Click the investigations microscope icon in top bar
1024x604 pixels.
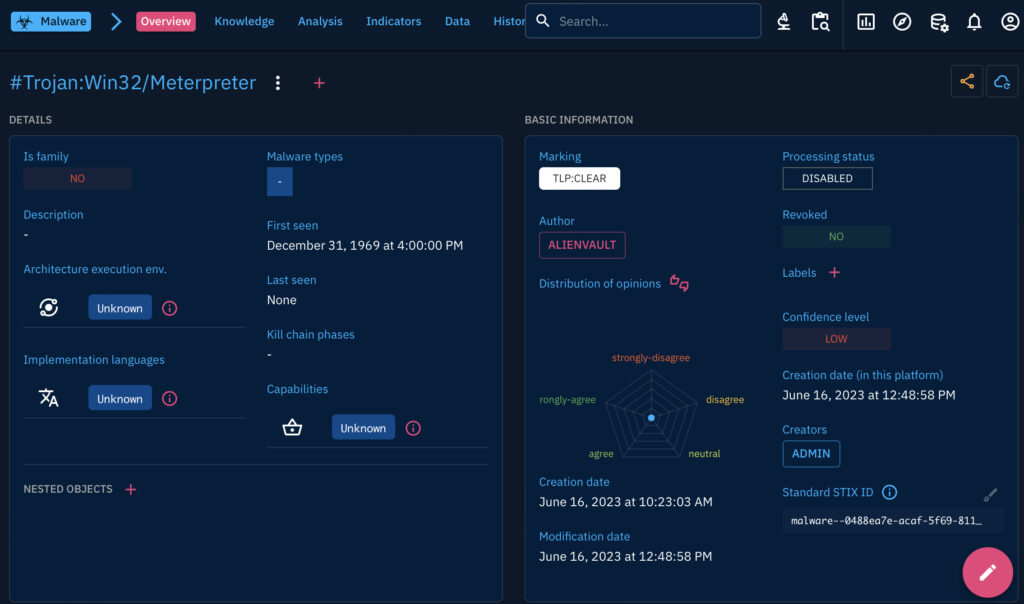point(784,21)
